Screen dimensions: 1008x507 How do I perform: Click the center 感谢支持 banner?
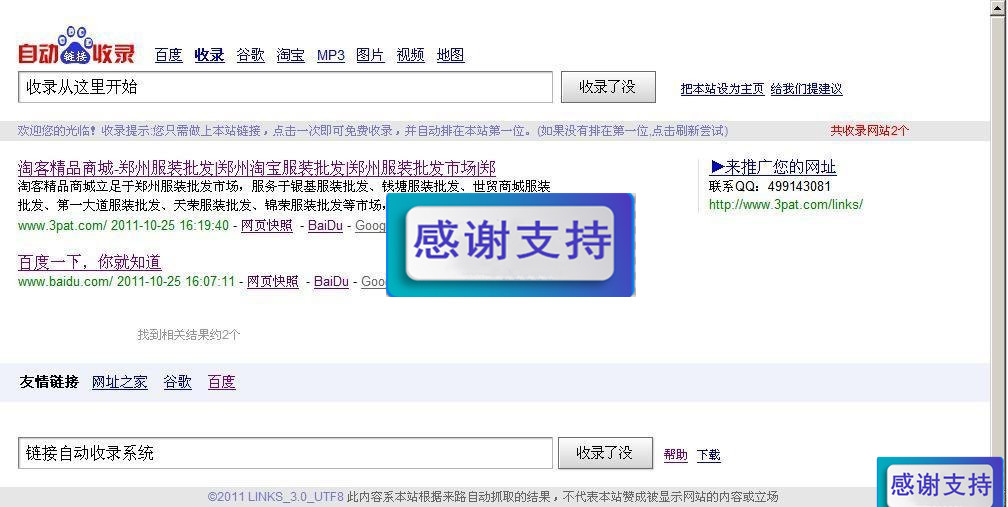(x=510, y=244)
